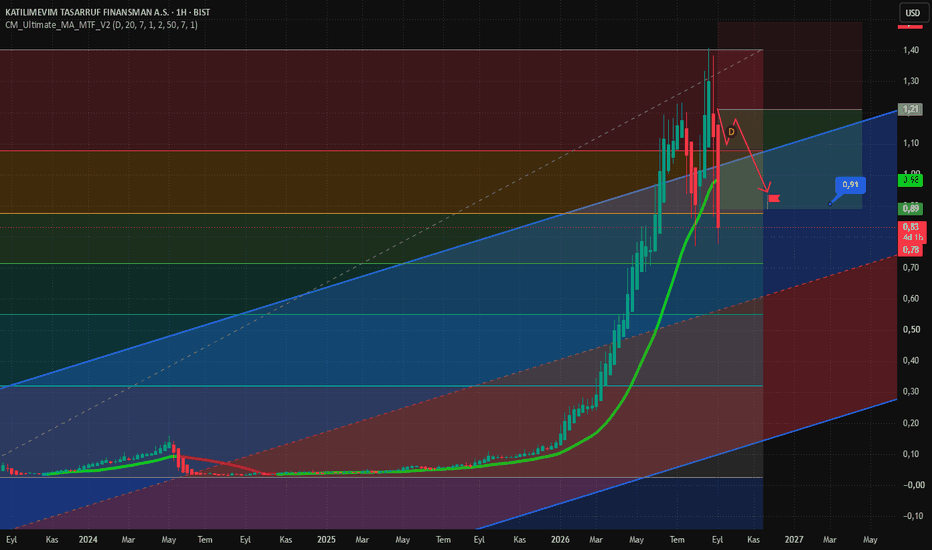The height and width of the screenshot is (550, 932).
Task: Click the gray 1,21 price axis label
Action: tap(911, 109)
